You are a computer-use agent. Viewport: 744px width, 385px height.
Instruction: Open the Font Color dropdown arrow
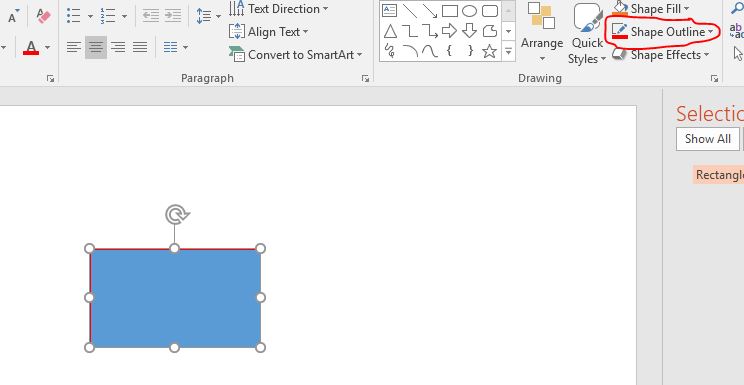click(47, 47)
